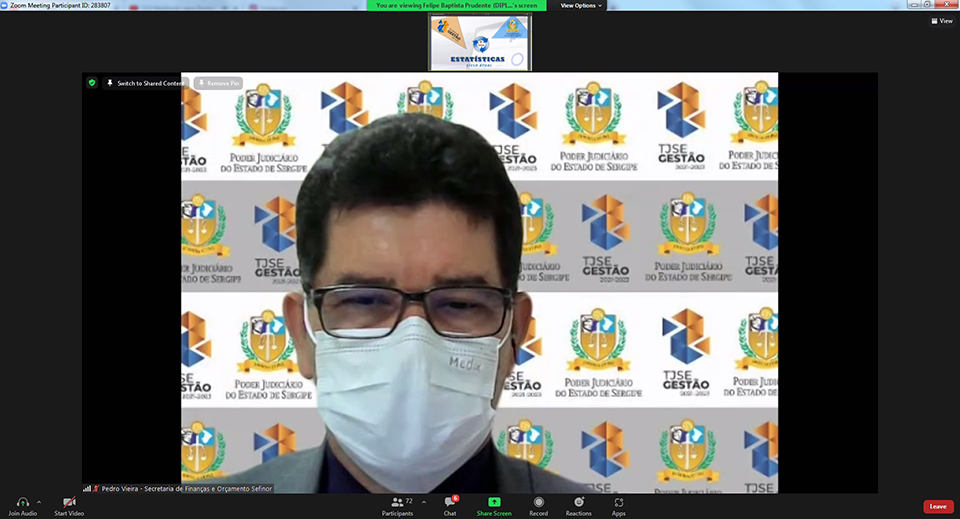Open the Chat panel
Viewport: 960px width, 519px height.
pos(450,502)
